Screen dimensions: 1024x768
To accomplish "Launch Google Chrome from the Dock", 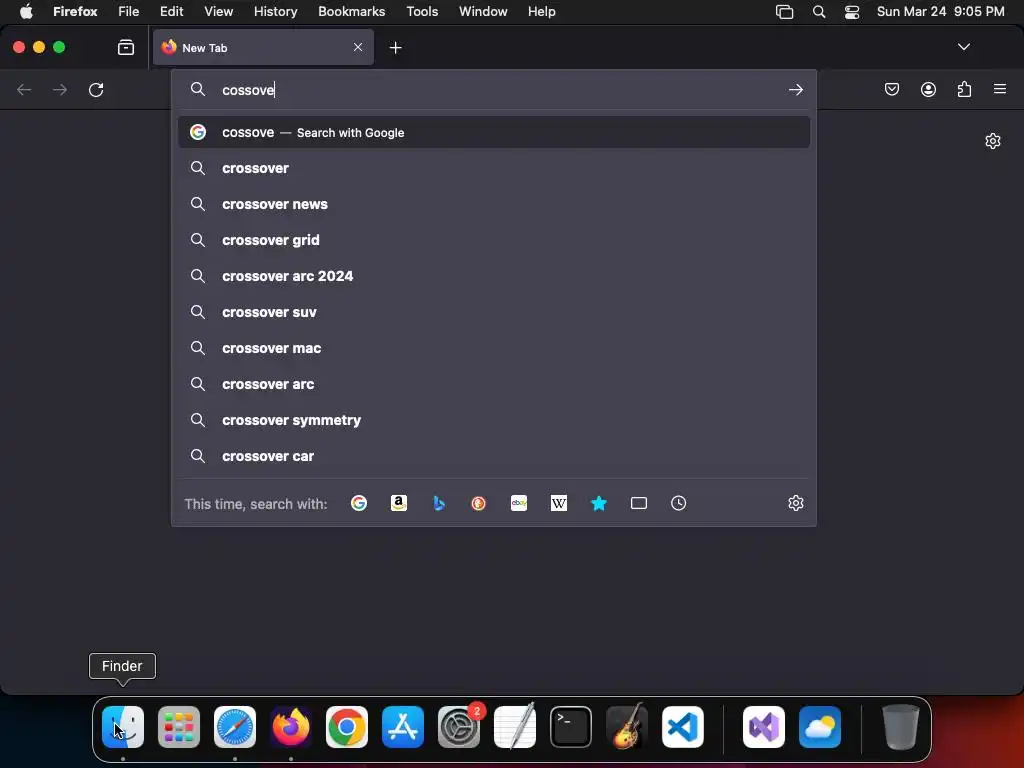I will (347, 727).
